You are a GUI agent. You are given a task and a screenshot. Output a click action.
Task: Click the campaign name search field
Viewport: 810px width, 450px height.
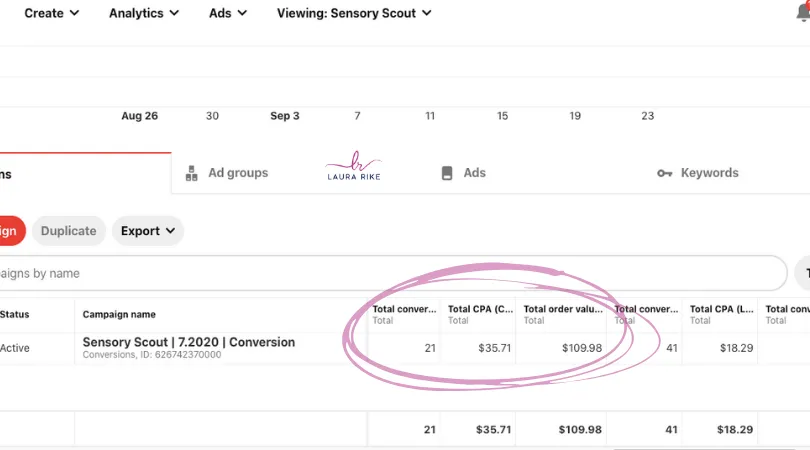[390, 273]
